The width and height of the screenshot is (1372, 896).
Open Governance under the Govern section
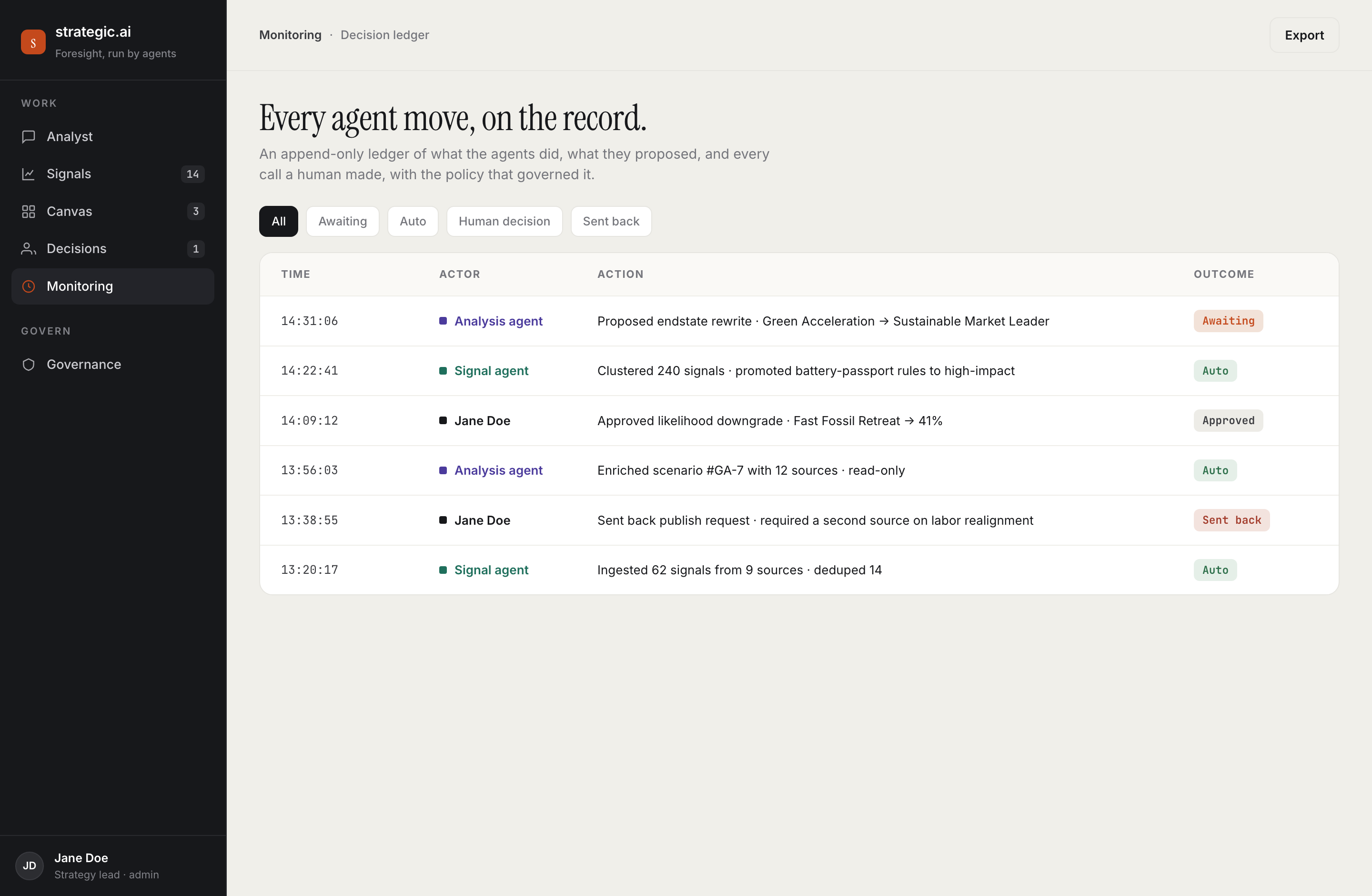coord(113,365)
